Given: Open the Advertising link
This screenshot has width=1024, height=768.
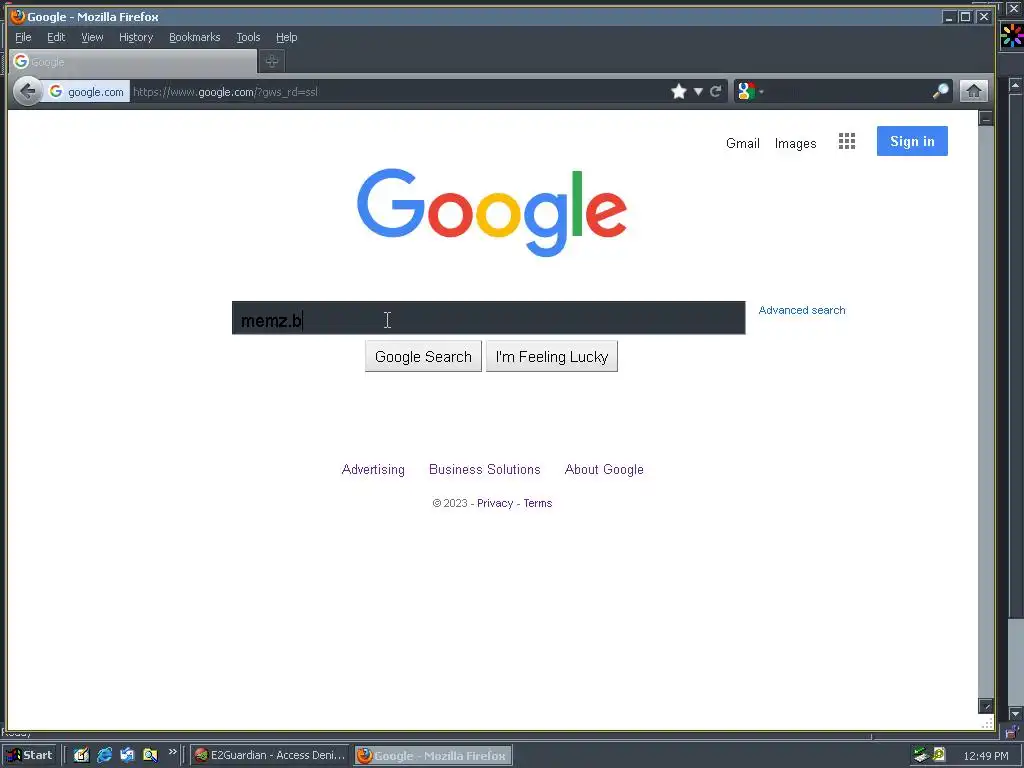Looking at the screenshot, I should (x=373, y=470).
